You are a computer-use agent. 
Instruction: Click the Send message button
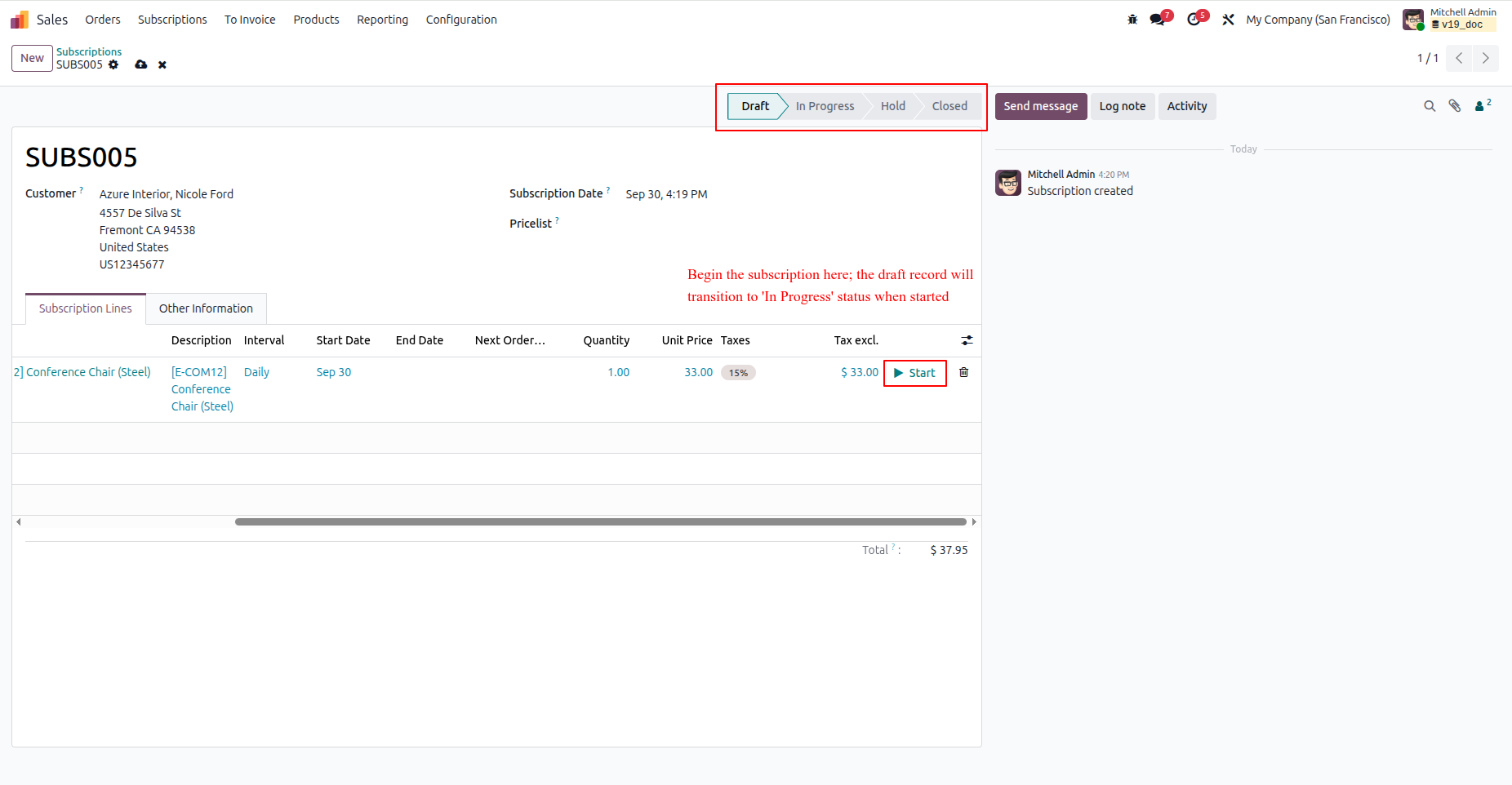click(1041, 106)
